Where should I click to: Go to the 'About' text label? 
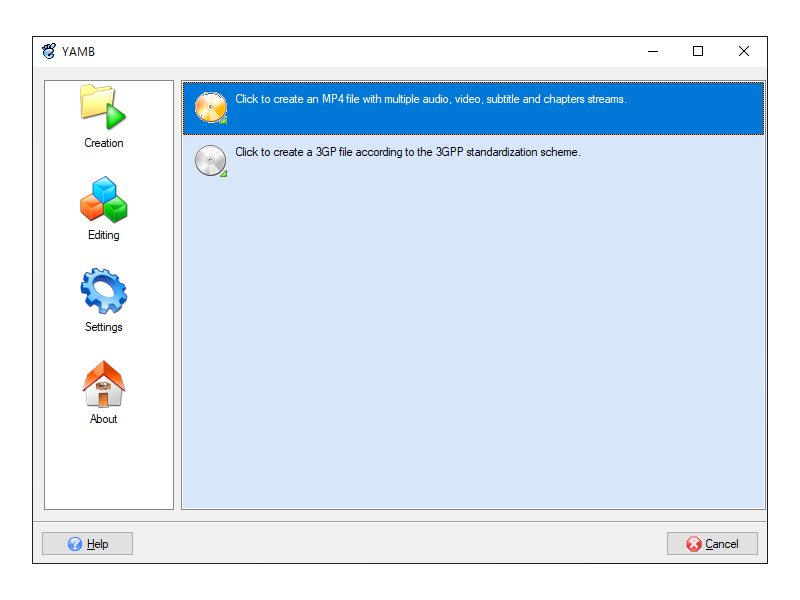click(x=104, y=419)
